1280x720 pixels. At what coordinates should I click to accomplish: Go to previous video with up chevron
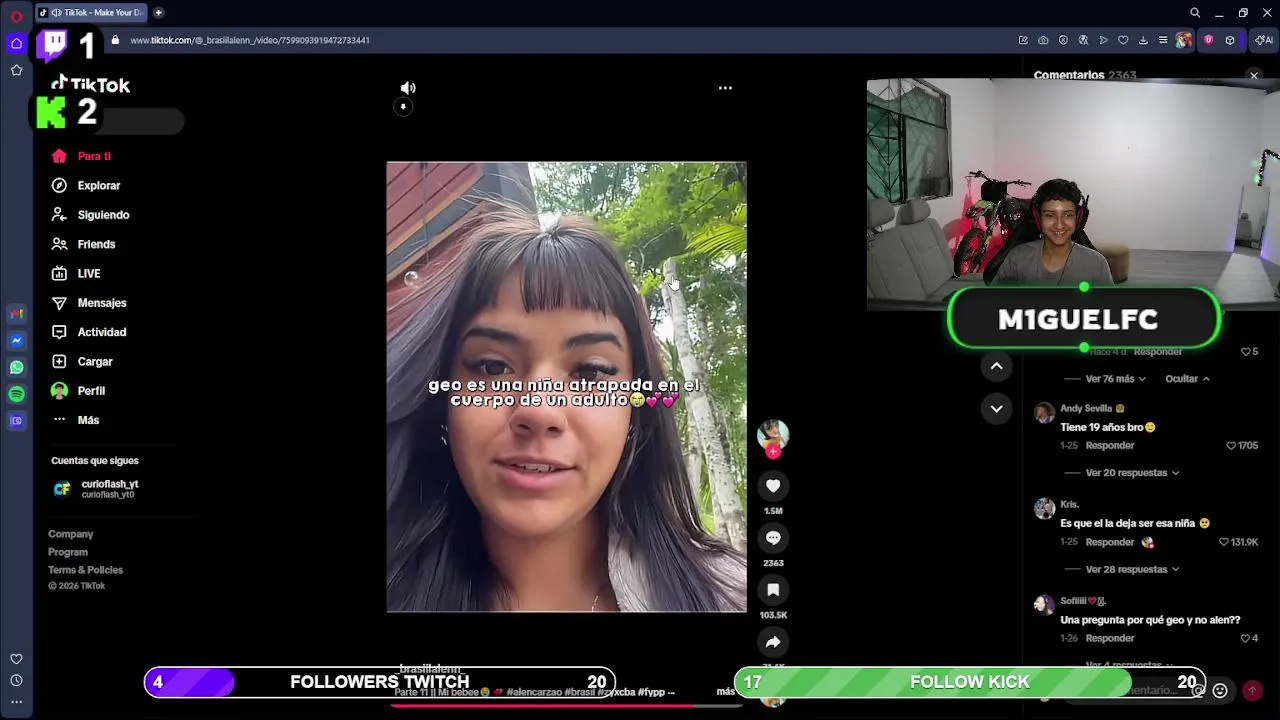pos(996,366)
